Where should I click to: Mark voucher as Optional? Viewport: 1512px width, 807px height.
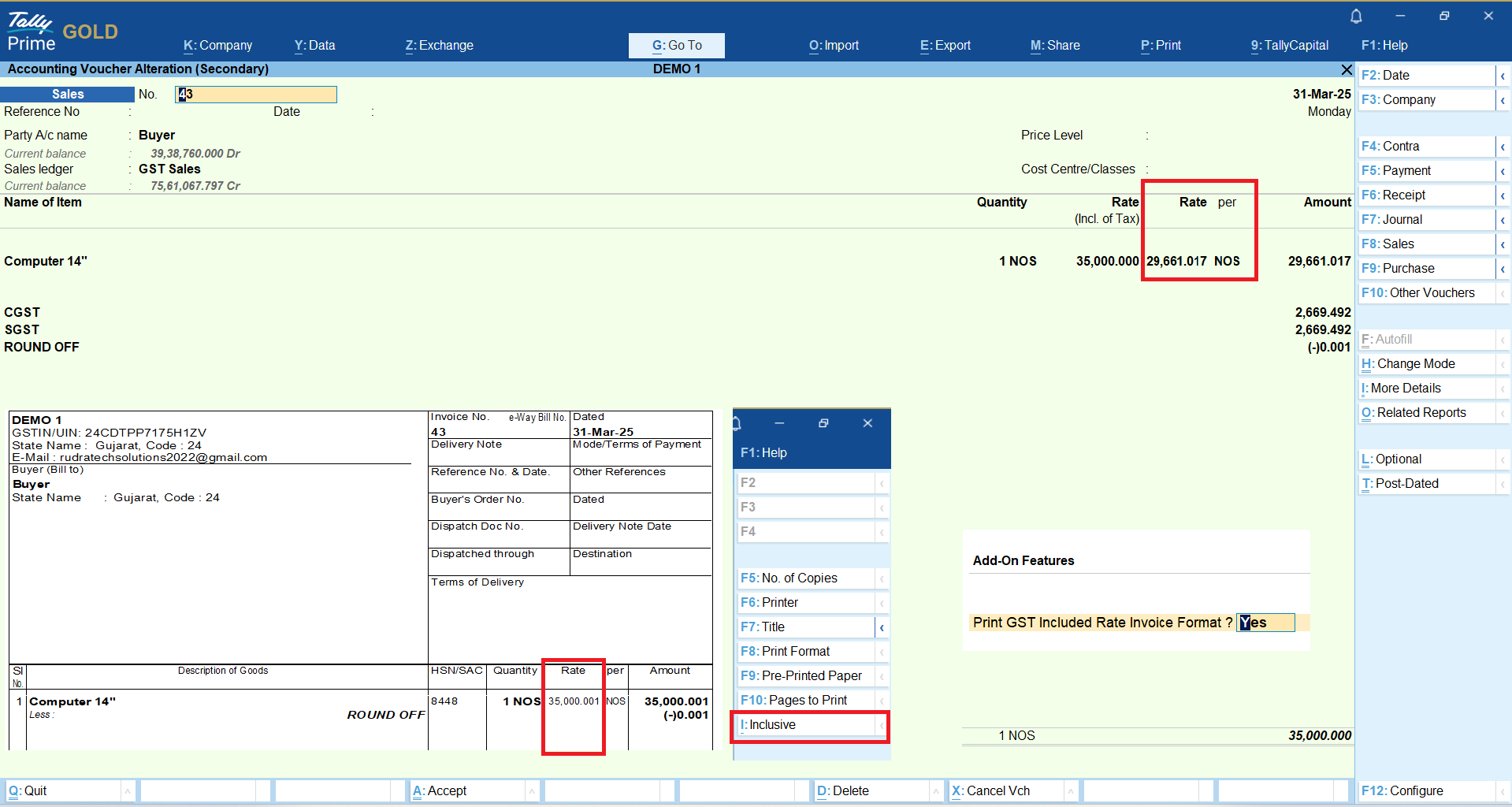coord(1391,459)
